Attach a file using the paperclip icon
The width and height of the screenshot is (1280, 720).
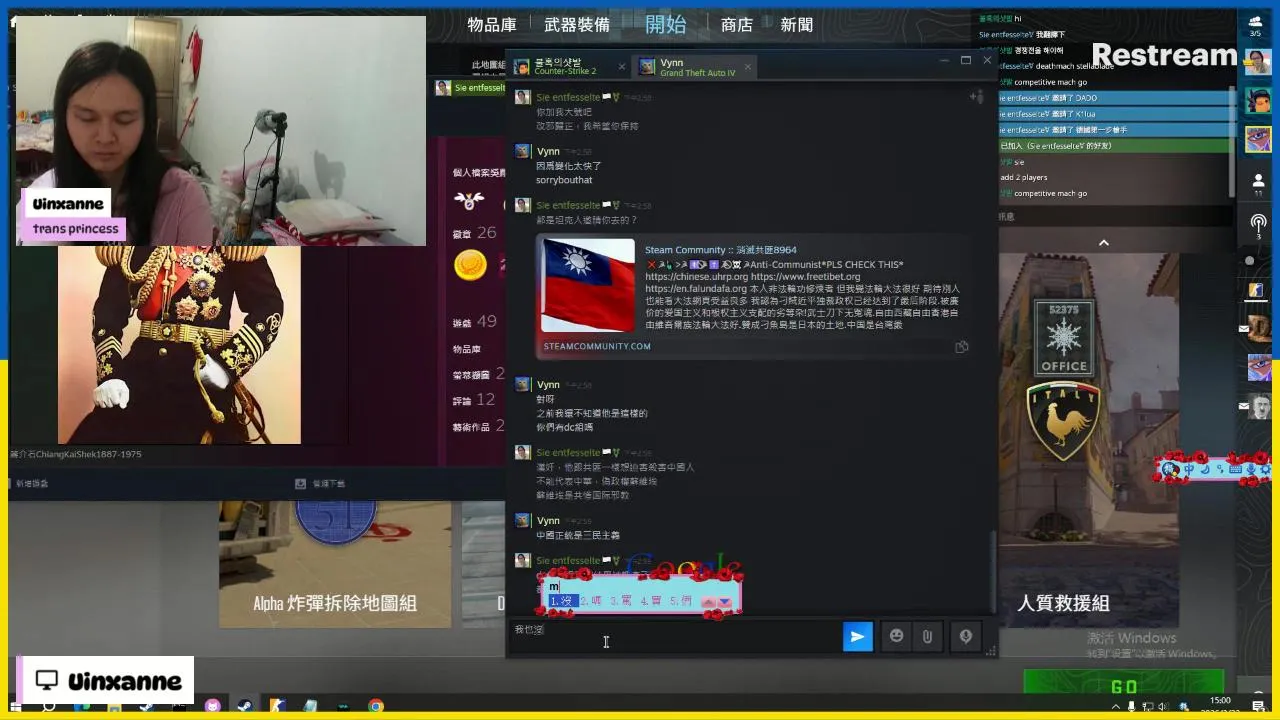point(927,636)
